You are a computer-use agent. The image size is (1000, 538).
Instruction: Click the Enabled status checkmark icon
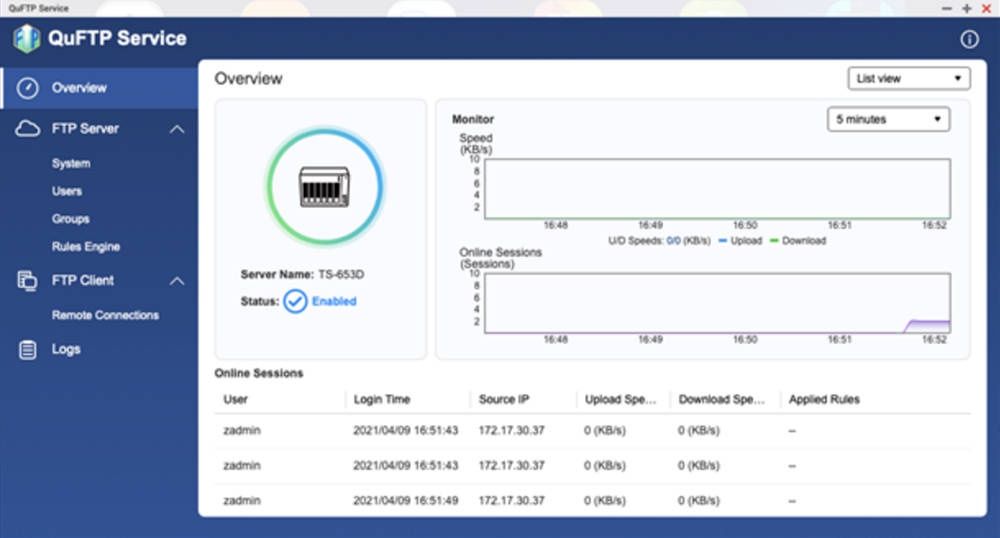point(295,302)
